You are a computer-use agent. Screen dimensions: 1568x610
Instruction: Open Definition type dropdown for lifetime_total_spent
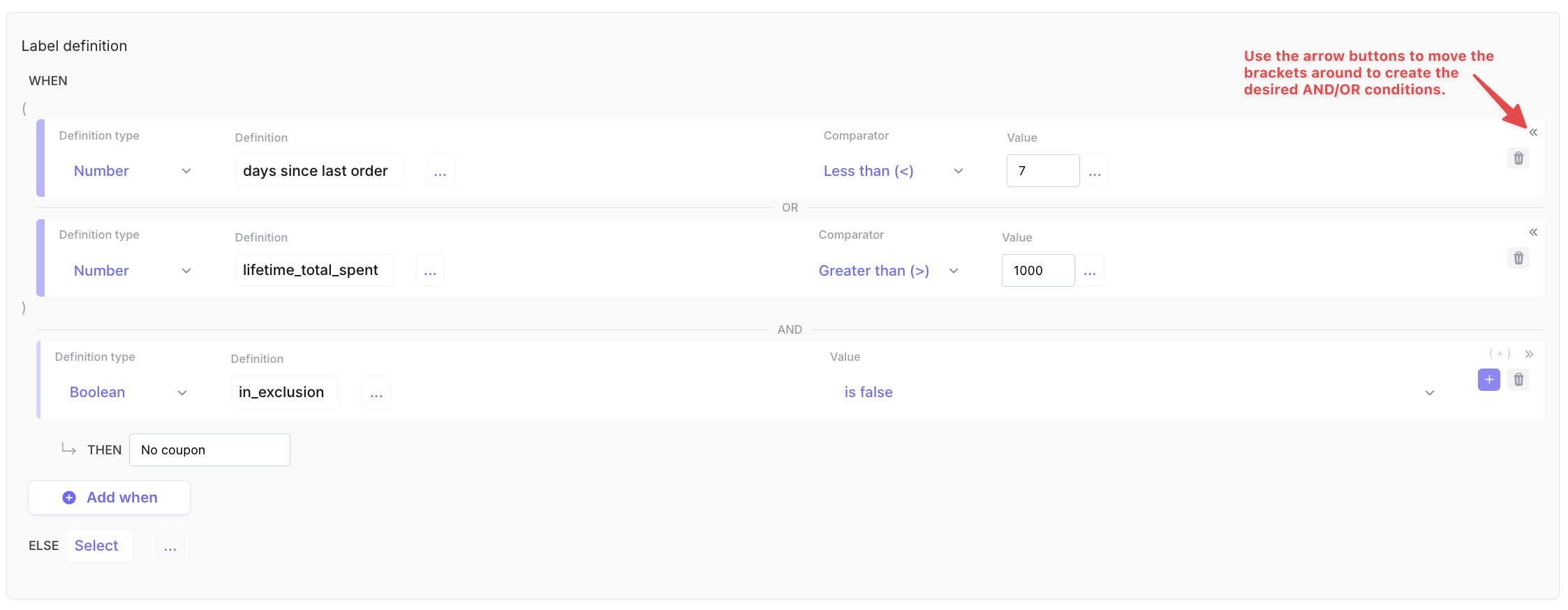[132, 271]
